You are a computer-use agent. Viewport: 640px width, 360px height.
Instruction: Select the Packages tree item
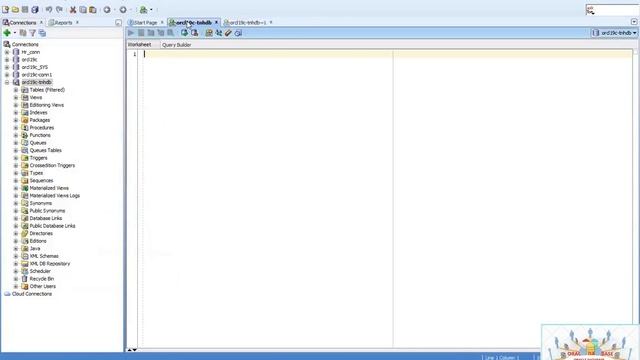pos(40,120)
